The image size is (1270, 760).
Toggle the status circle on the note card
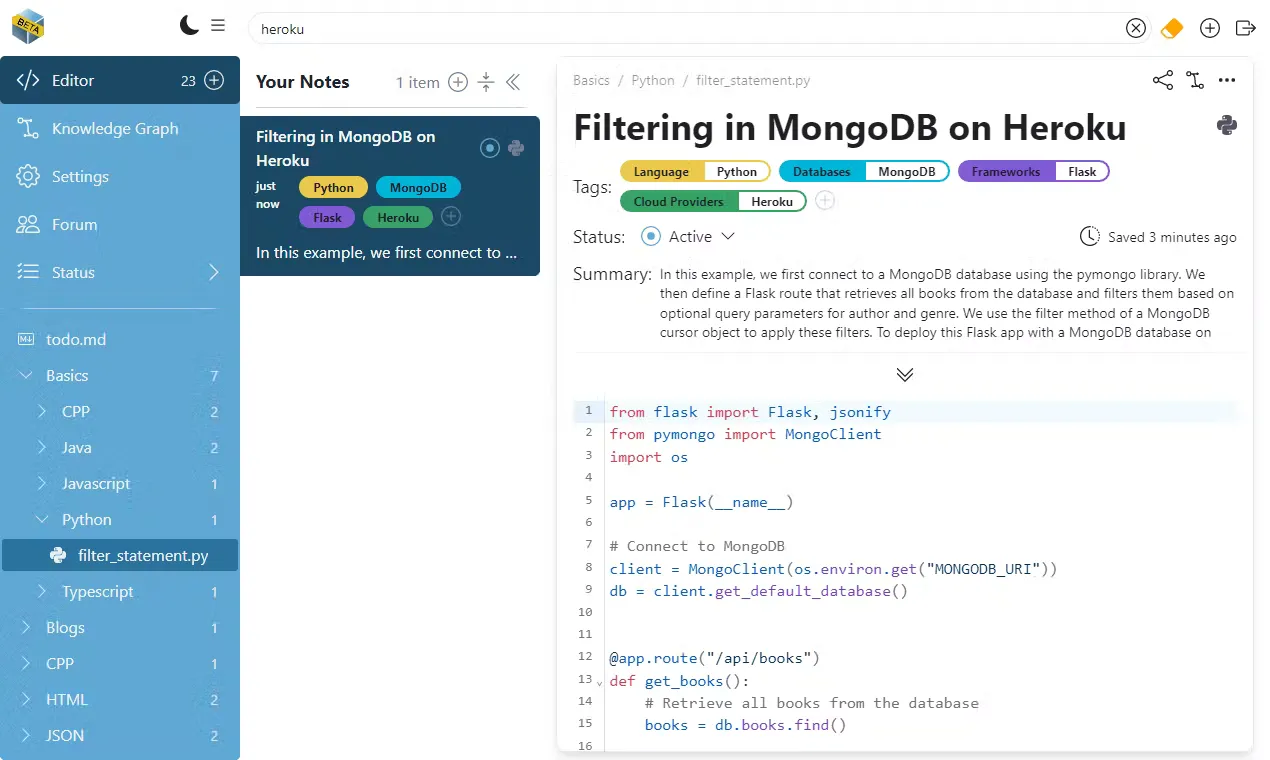point(489,148)
